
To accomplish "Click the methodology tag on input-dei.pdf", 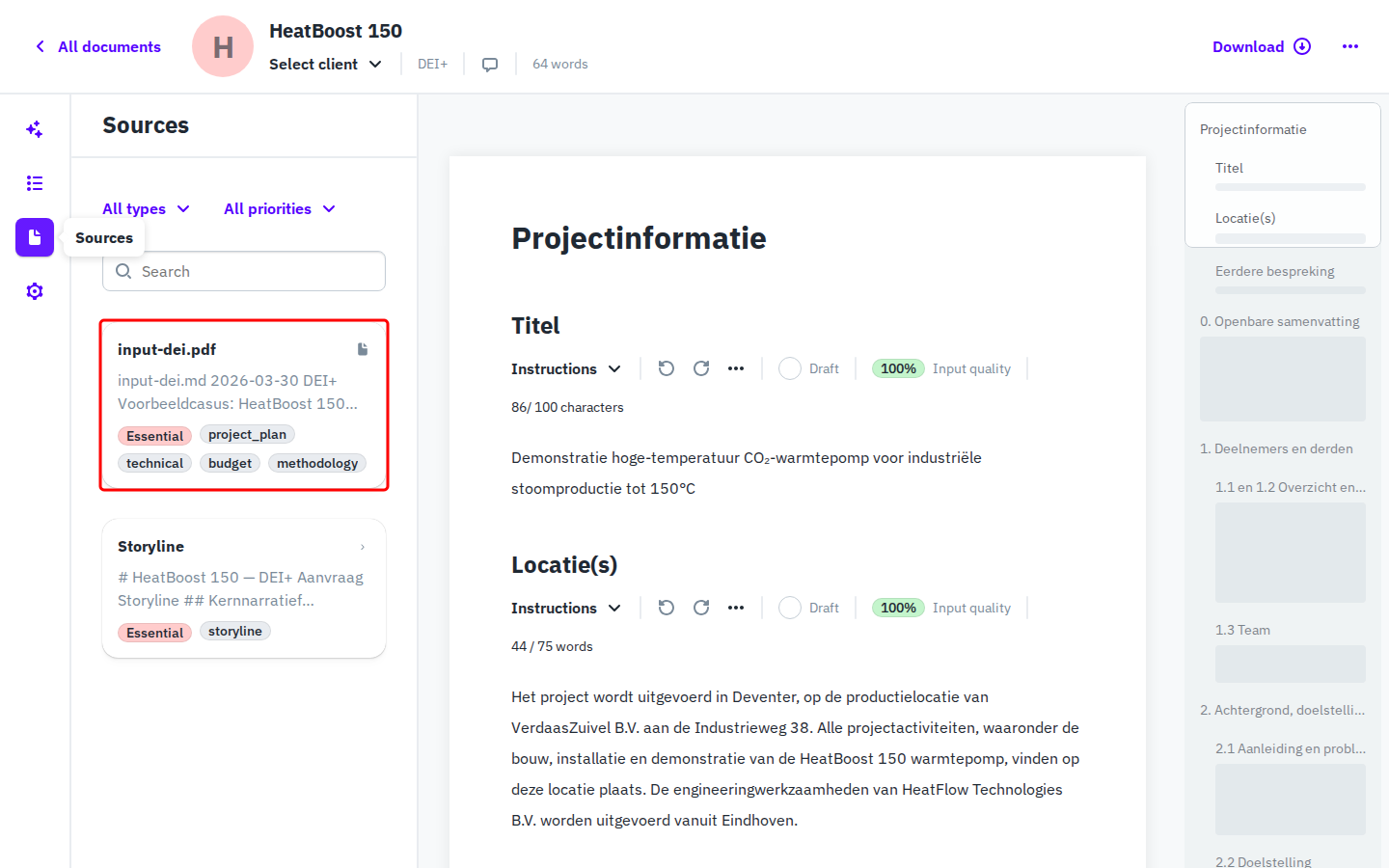I will pos(317,463).
